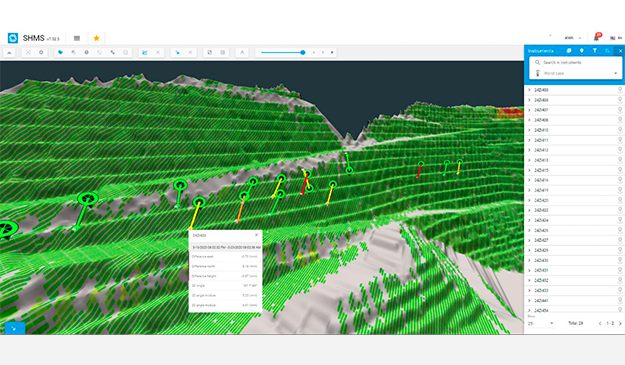Image resolution: width=625 pixels, height=365 pixels.
Task: Click the Search in instruments field
Action: coord(576,63)
